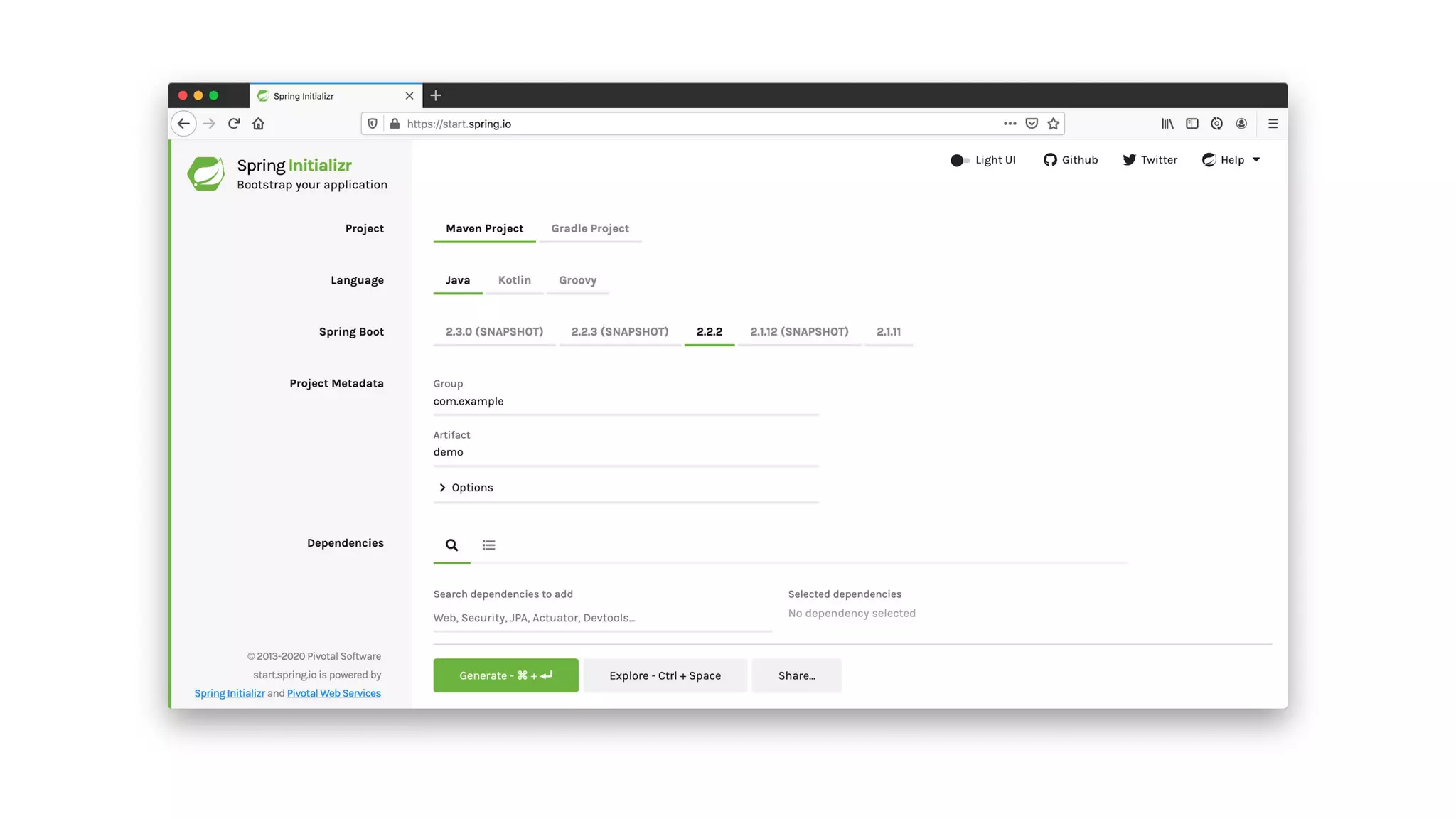Click the Spring Initializr leaf logo
Viewport: 1456px width, 819px height.
click(x=206, y=174)
